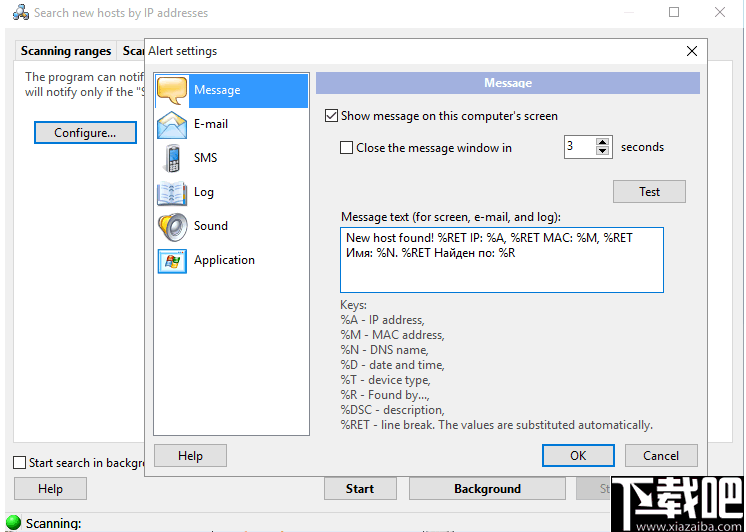
Task: Open the Log book icon
Action: (172, 193)
